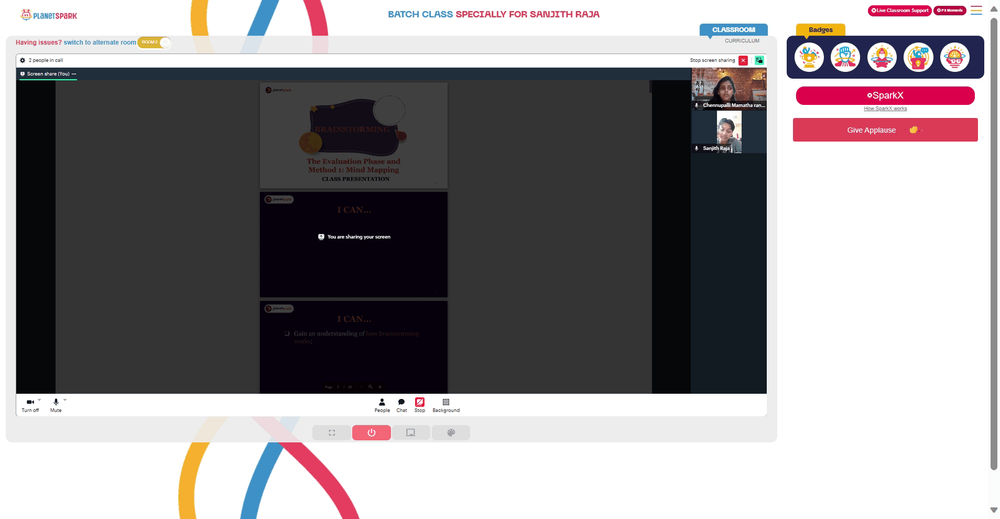Open the People panel
The image size is (1000, 519).
pos(382,406)
